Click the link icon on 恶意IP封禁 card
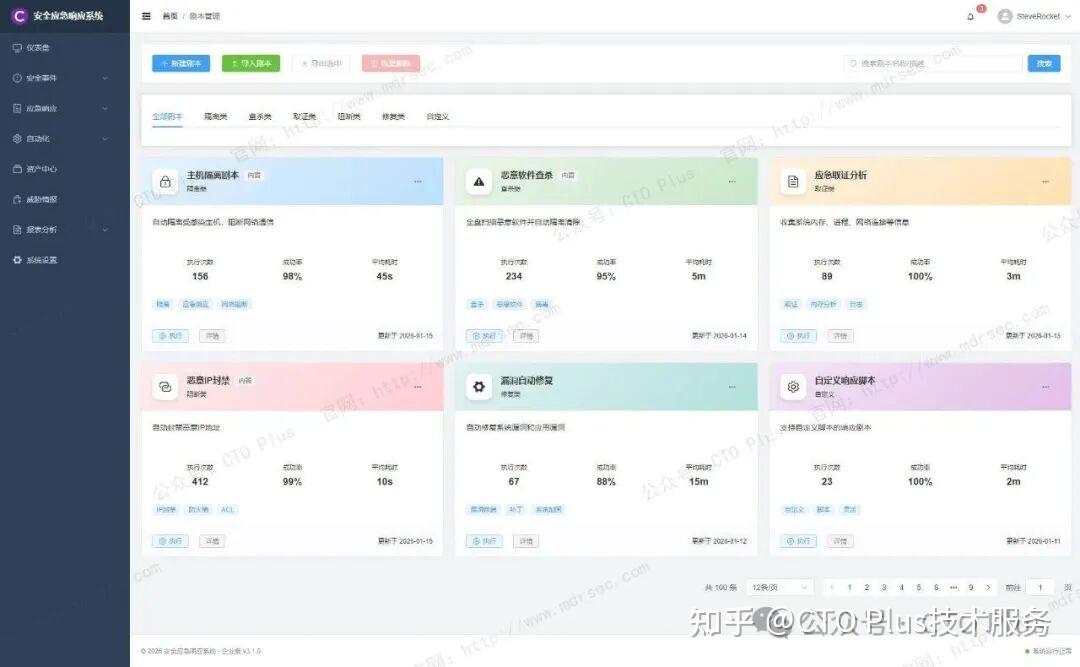 coord(165,387)
